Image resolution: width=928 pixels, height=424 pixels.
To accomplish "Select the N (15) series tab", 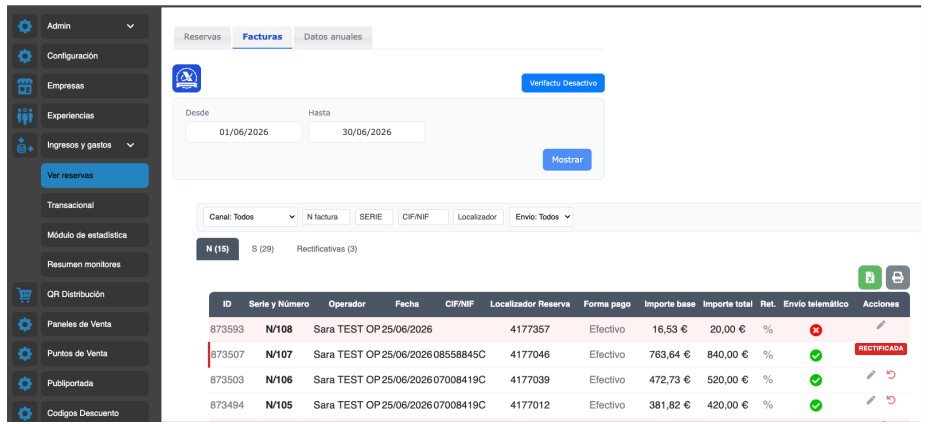I will [x=217, y=249].
